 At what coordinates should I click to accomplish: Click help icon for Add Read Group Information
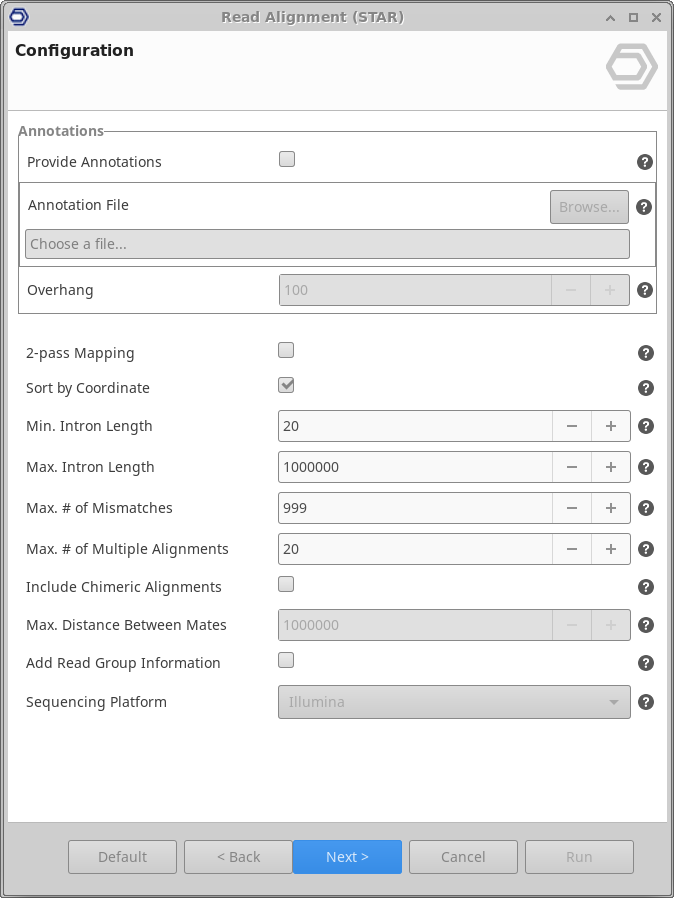click(646, 663)
